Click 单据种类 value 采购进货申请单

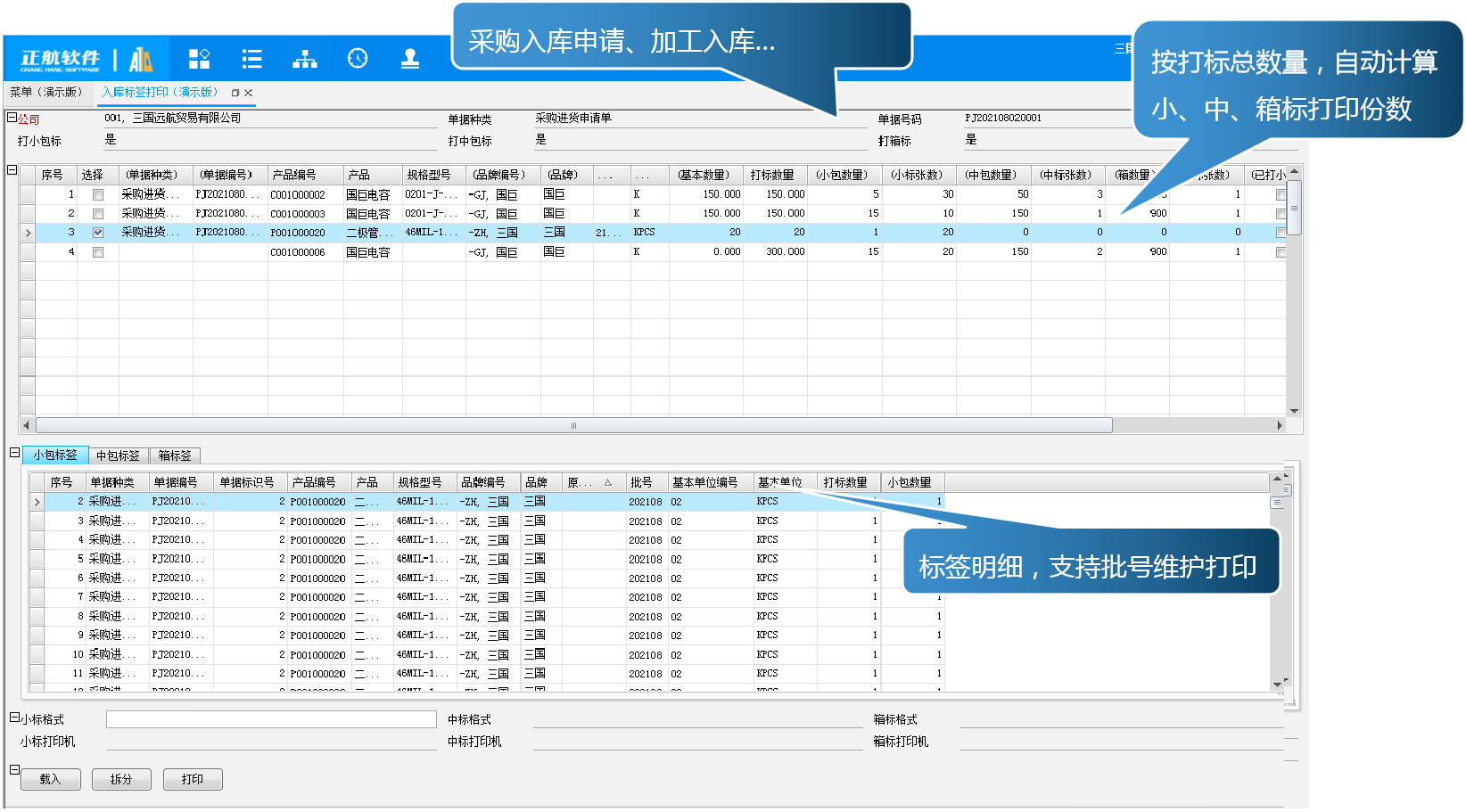tap(573, 118)
